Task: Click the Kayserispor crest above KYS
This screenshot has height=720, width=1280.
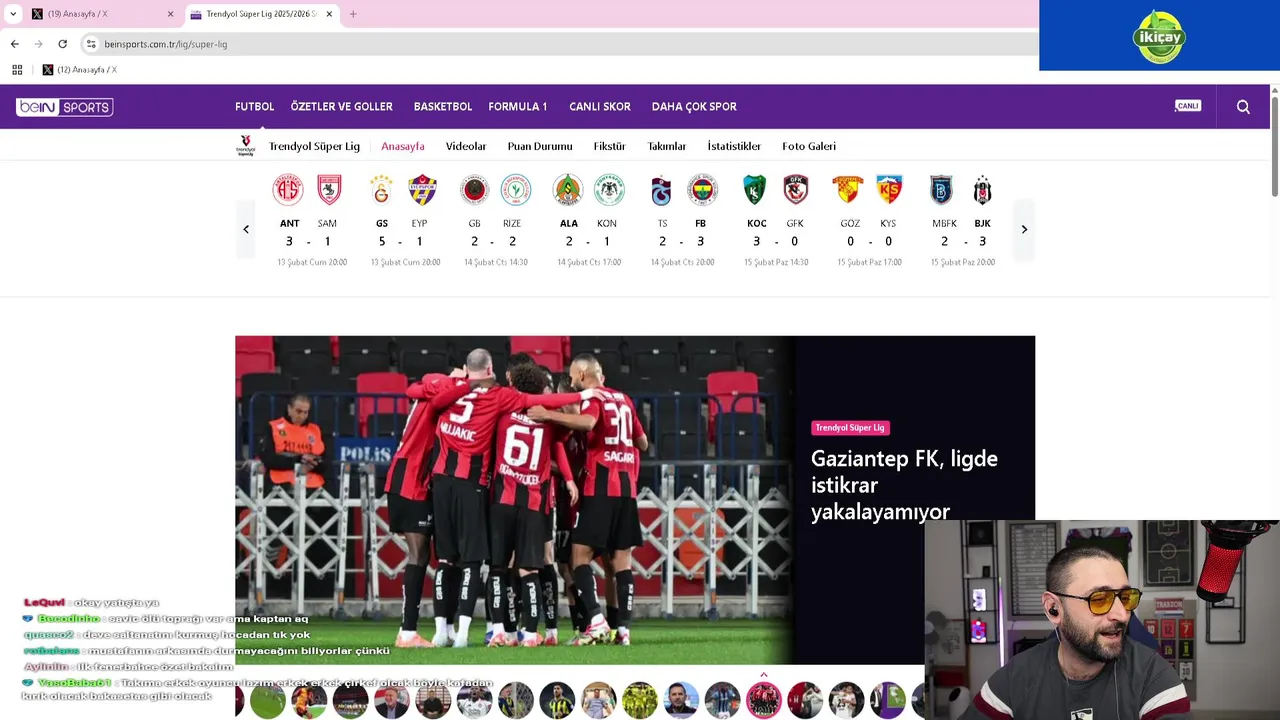Action: (889, 190)
